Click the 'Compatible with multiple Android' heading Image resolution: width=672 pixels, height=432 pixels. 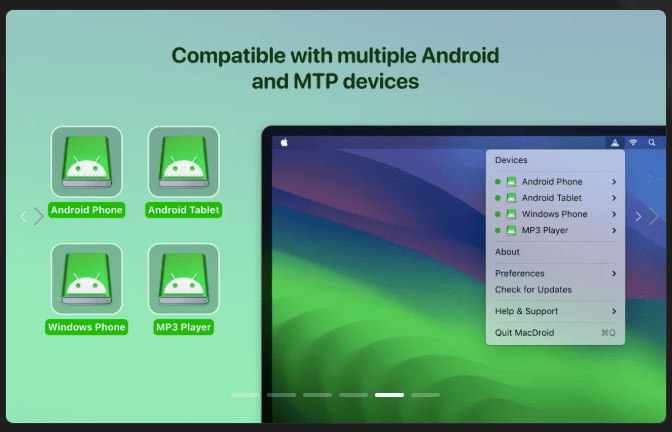point(335,56)
